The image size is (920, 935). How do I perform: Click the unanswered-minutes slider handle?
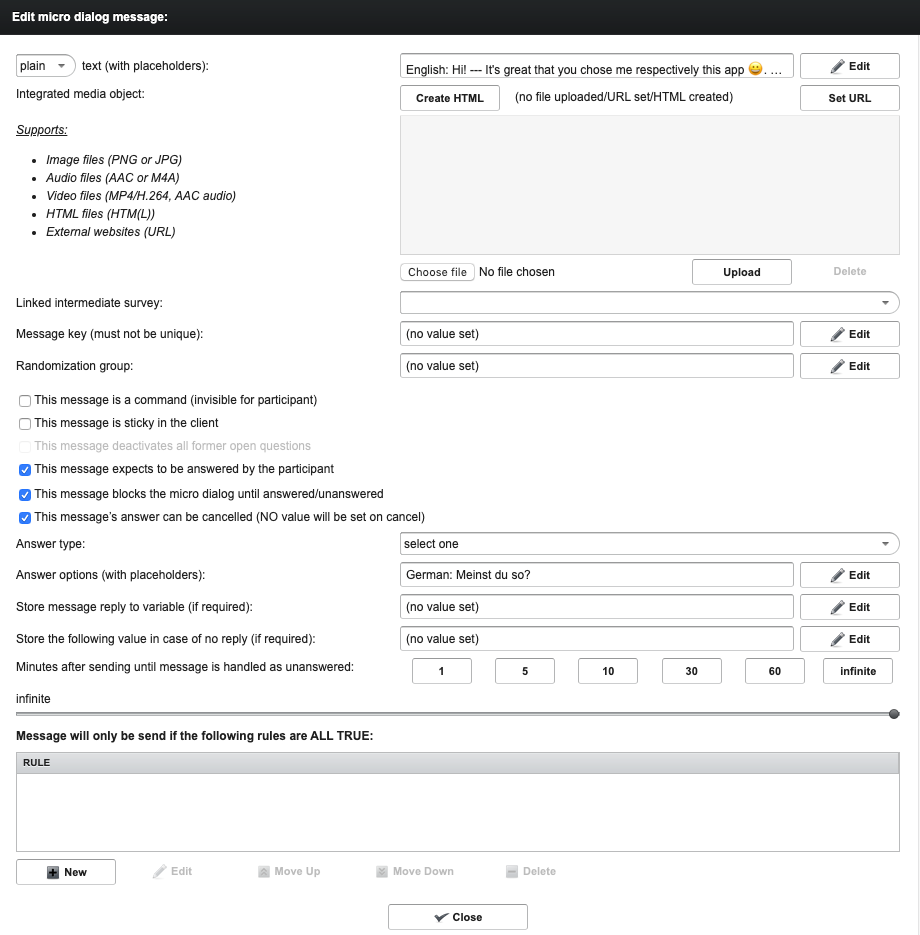[894, 714]
